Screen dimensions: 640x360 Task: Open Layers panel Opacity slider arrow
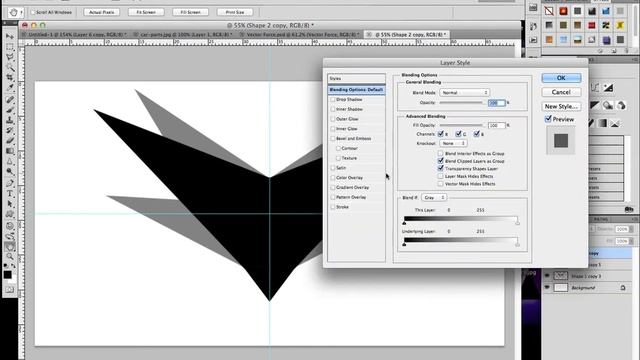(x=631, y=229)
